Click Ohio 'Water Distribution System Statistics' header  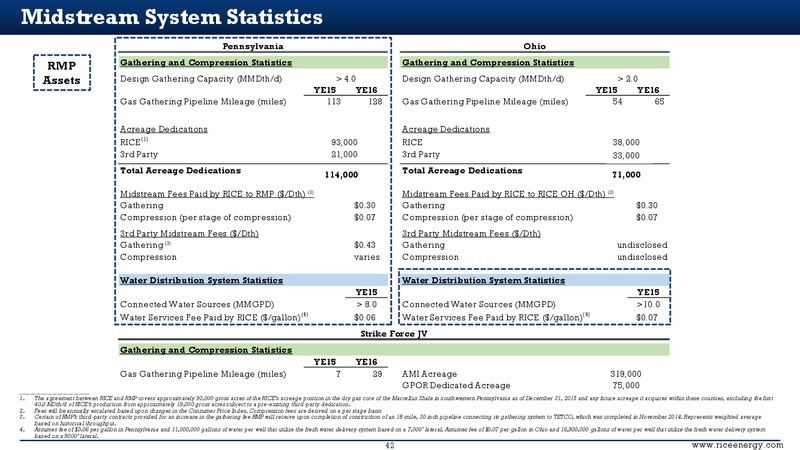coord(535,280)
